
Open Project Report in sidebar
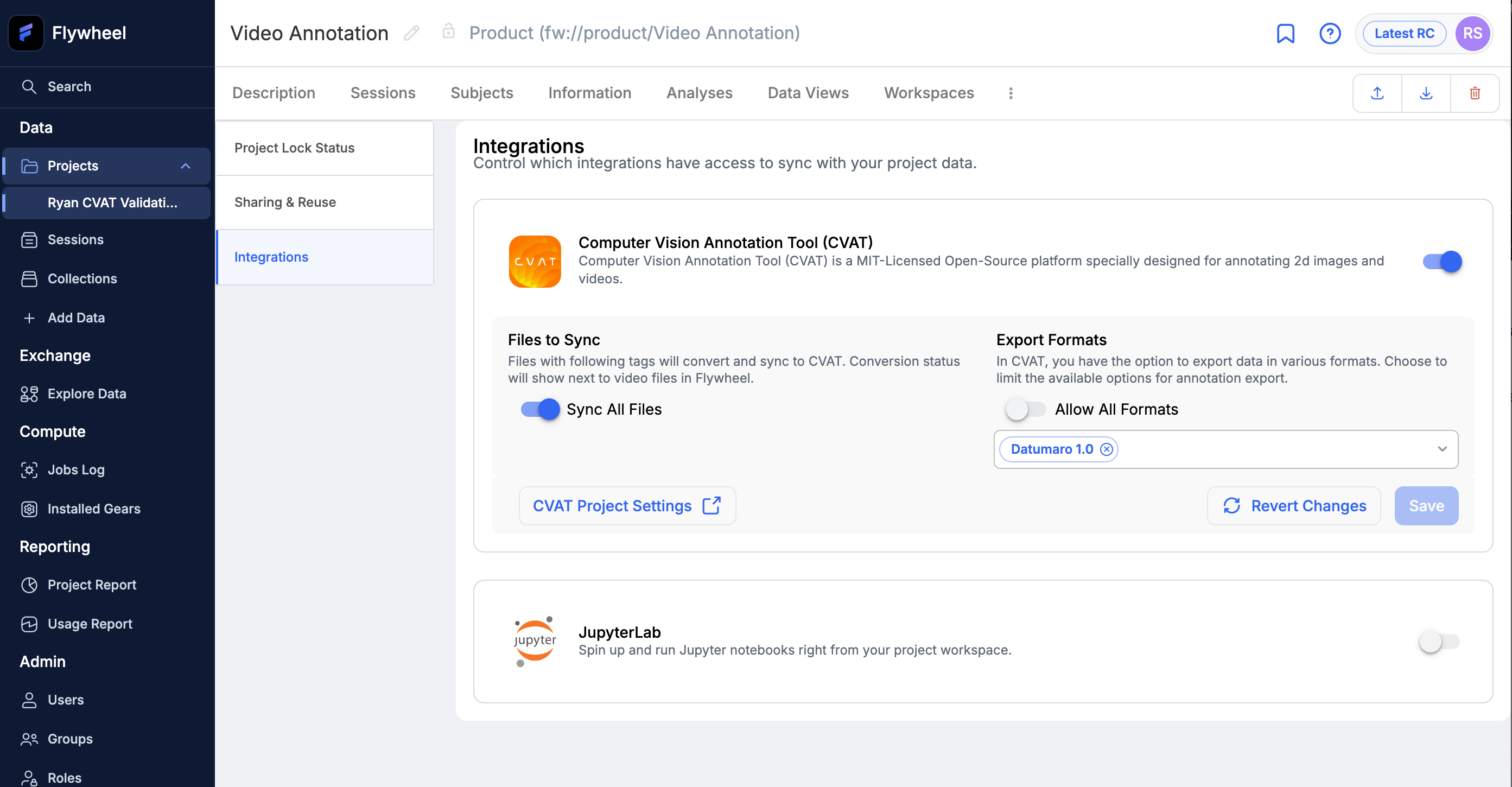[92, 585]
